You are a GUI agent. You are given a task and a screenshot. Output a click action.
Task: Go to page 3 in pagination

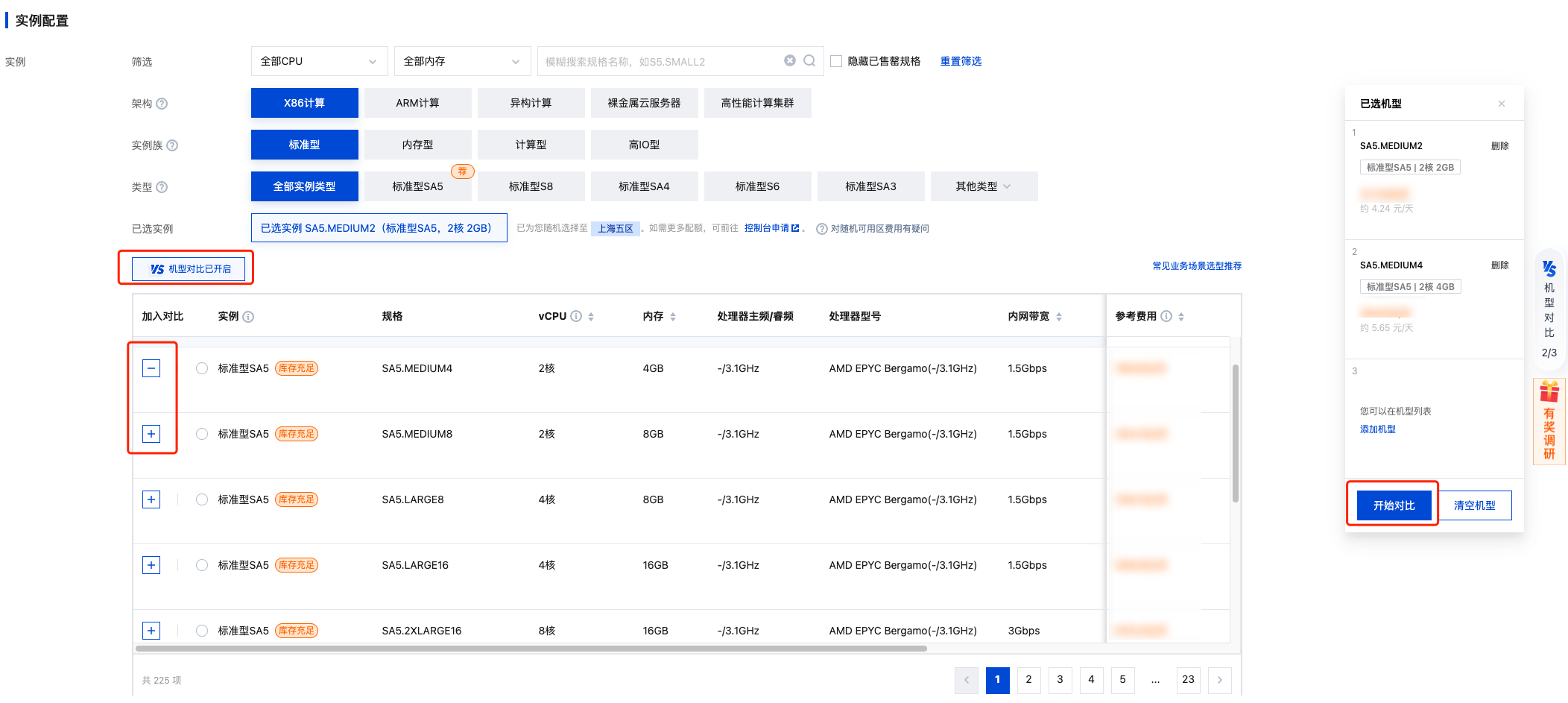(1060, 679)
